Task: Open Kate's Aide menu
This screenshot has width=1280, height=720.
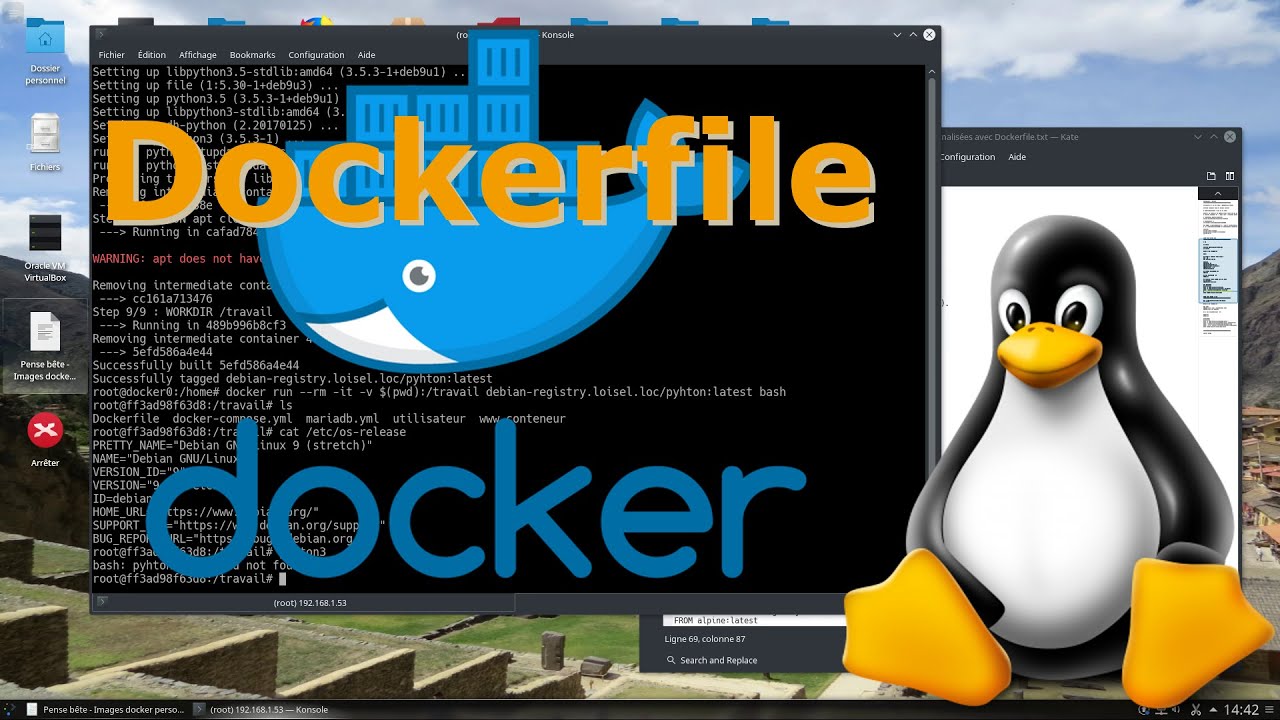Action: (1017, 157)
